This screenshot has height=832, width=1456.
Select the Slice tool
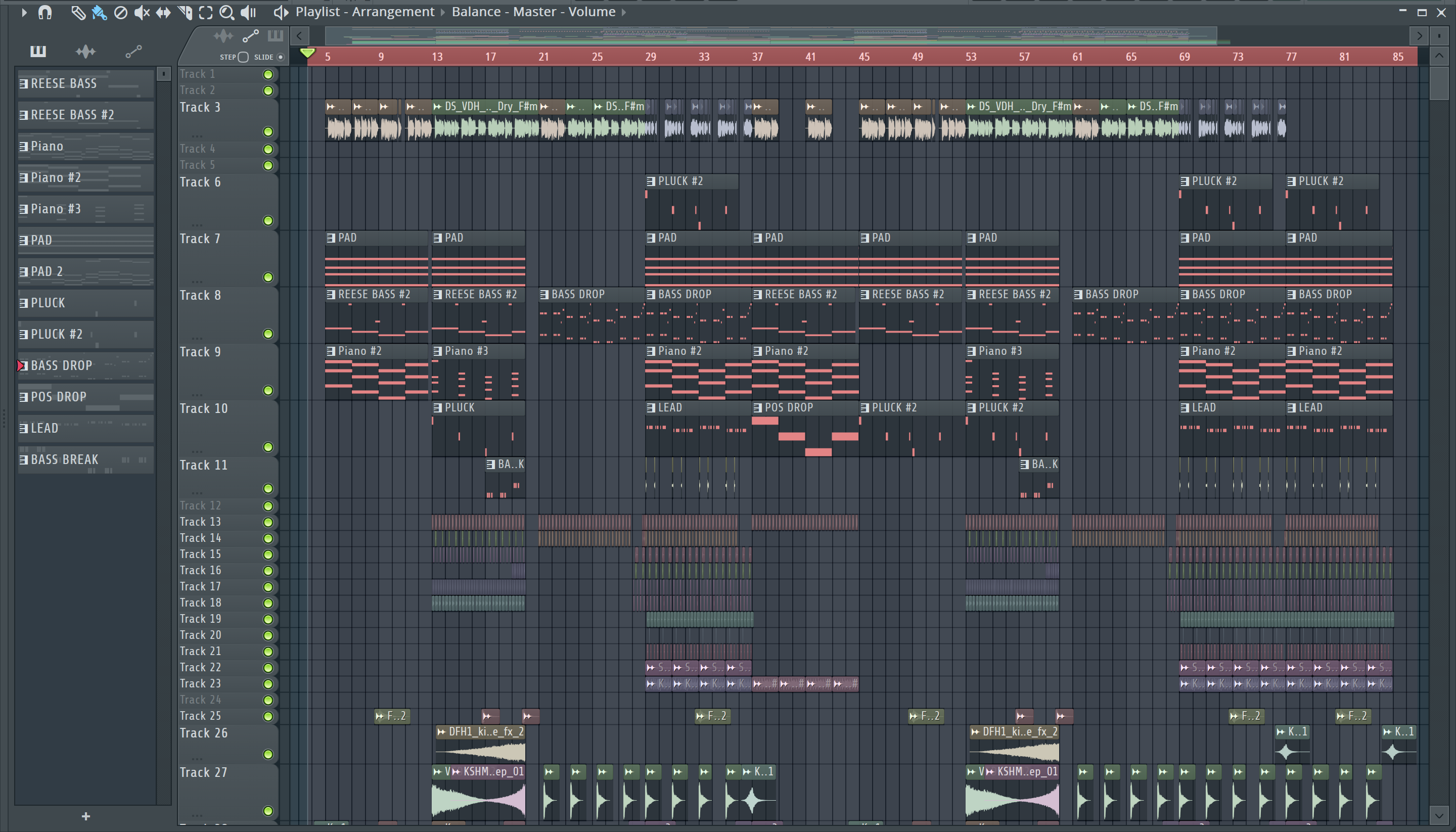185,13
